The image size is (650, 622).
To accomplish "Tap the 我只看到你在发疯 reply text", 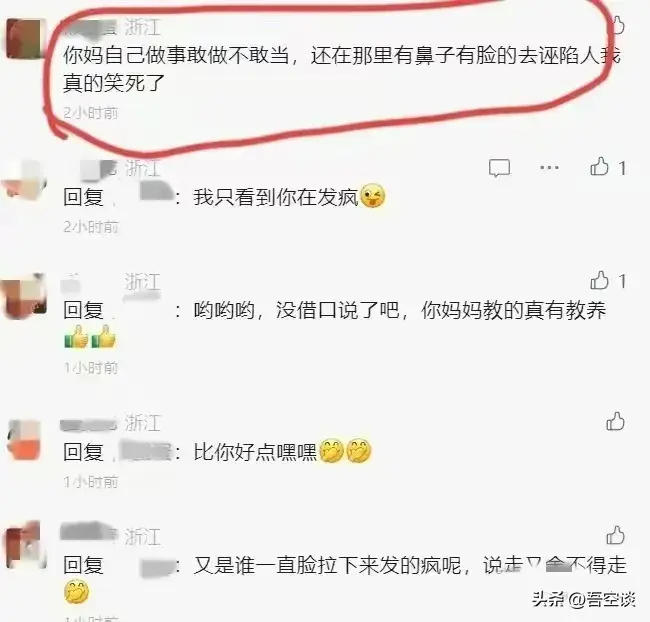I will point(289,197).
